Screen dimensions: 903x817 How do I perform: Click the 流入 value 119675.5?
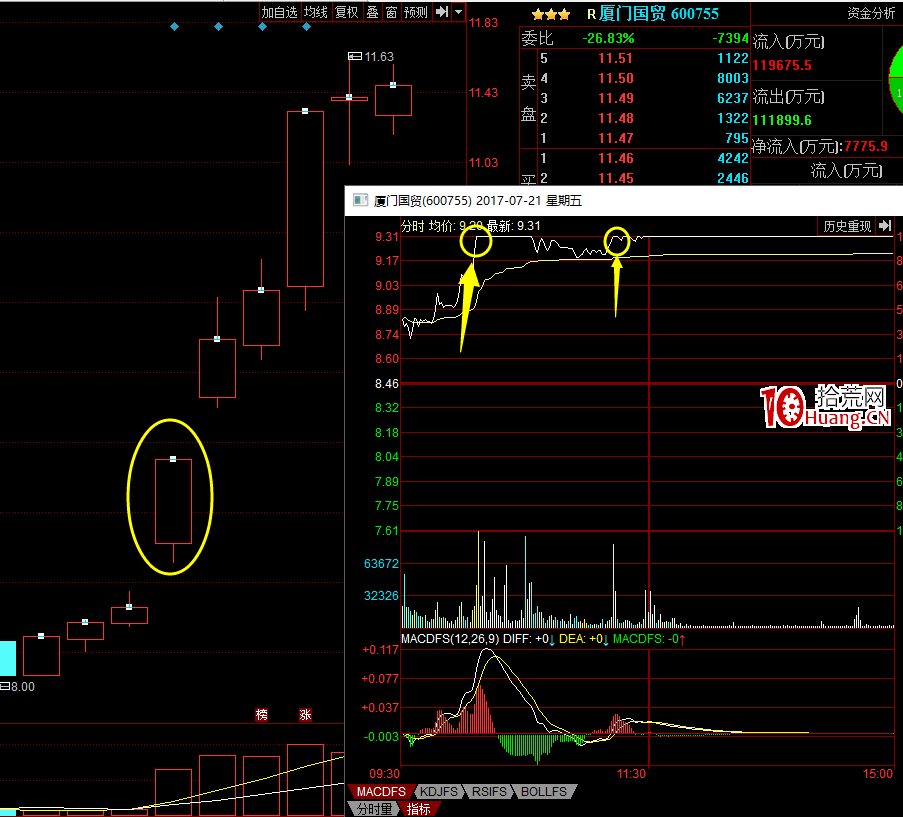[781, 65]
